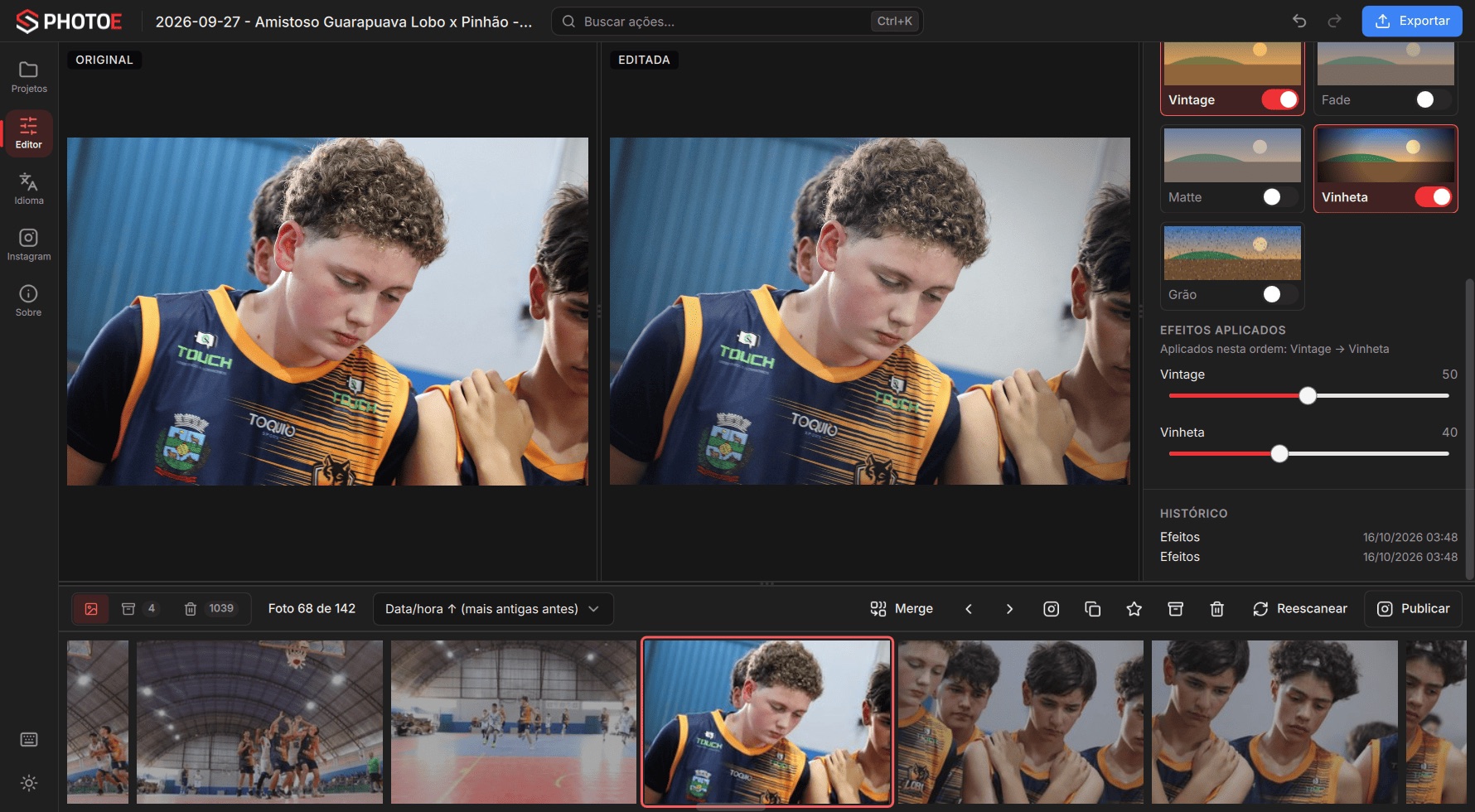Click the Exportar button
The image size is (1475, 812).
1412,21
